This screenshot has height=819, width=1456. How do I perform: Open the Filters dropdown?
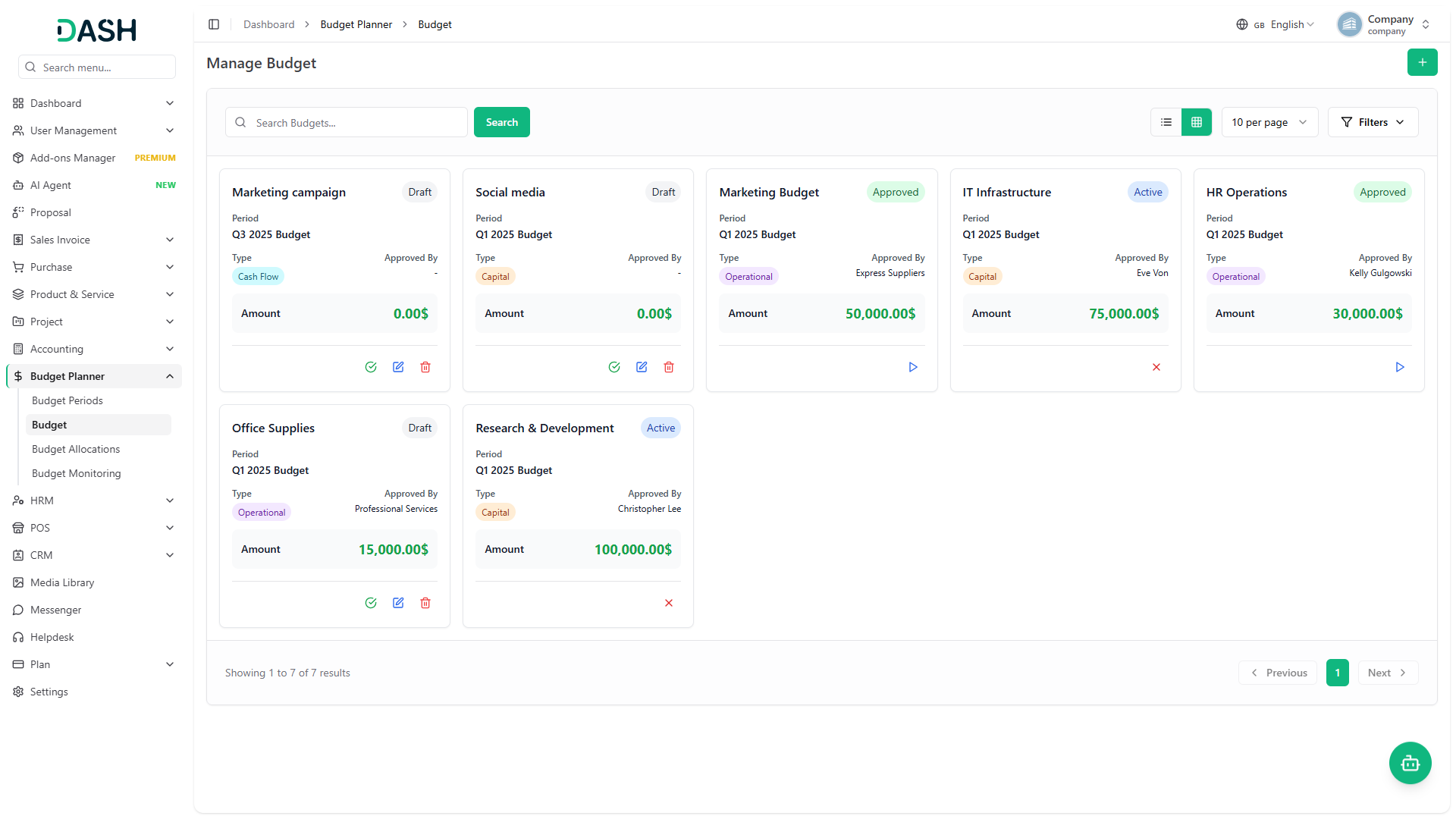click(1373, 122)
